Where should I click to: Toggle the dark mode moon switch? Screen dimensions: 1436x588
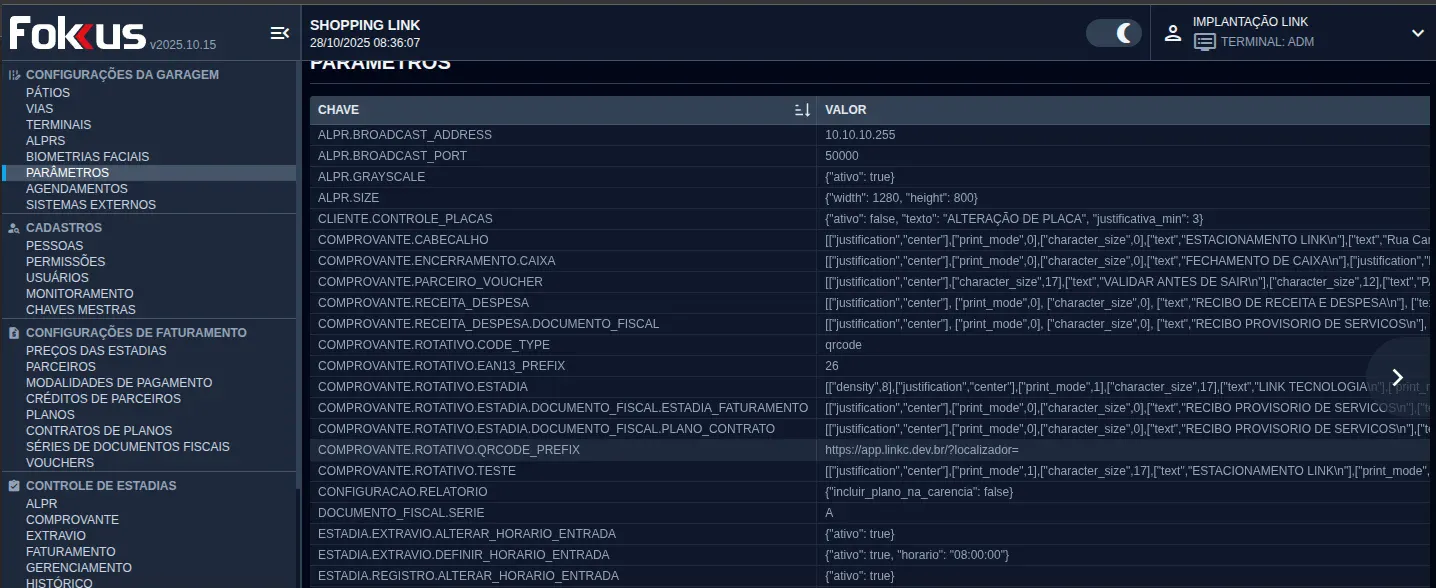click(1114, 33)
